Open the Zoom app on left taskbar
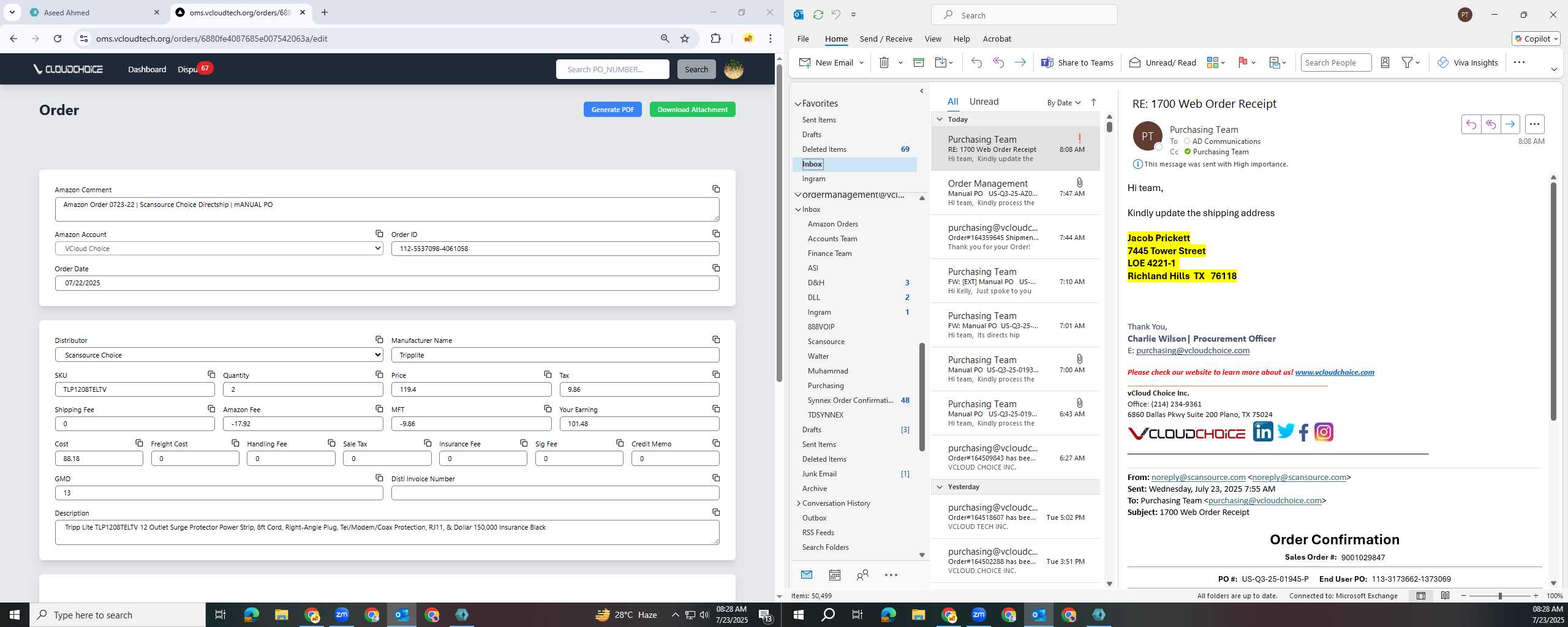This screenshot has height=627, width=1568. click(x=342, y=615)
